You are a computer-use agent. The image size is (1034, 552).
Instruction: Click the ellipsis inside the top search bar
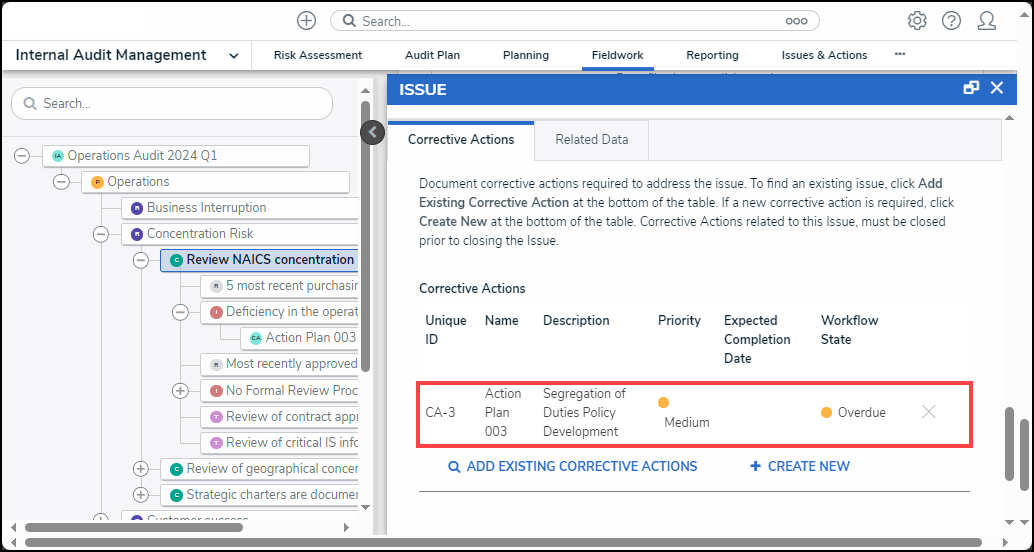[796, 21]
